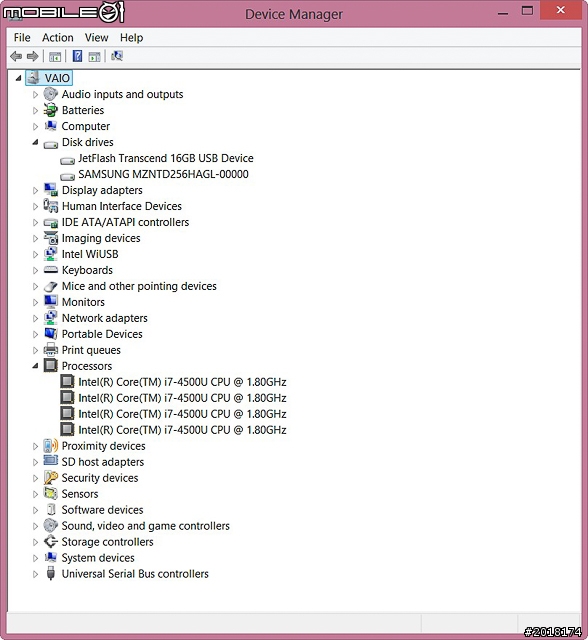Click the Universal Serial Bus controllers icon
Screen dimensions: 588x640
tap(51, 573)
